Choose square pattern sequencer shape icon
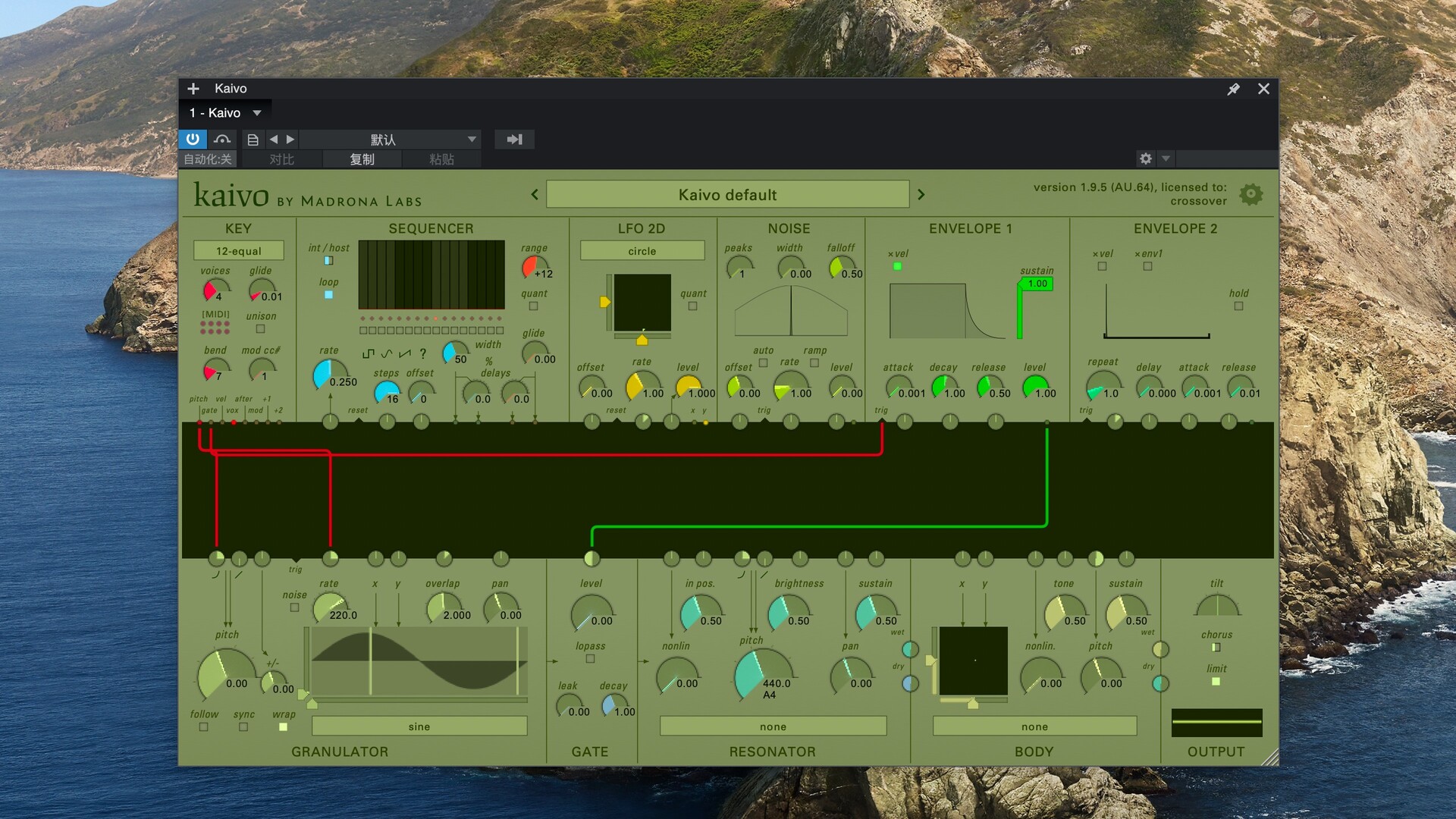The width and height of the screenshot is (1456, 819). point(369,353)
